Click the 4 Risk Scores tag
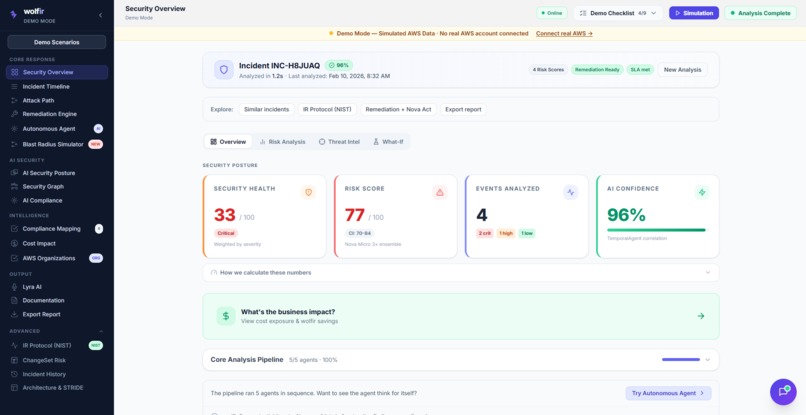 tap(548, 69)
